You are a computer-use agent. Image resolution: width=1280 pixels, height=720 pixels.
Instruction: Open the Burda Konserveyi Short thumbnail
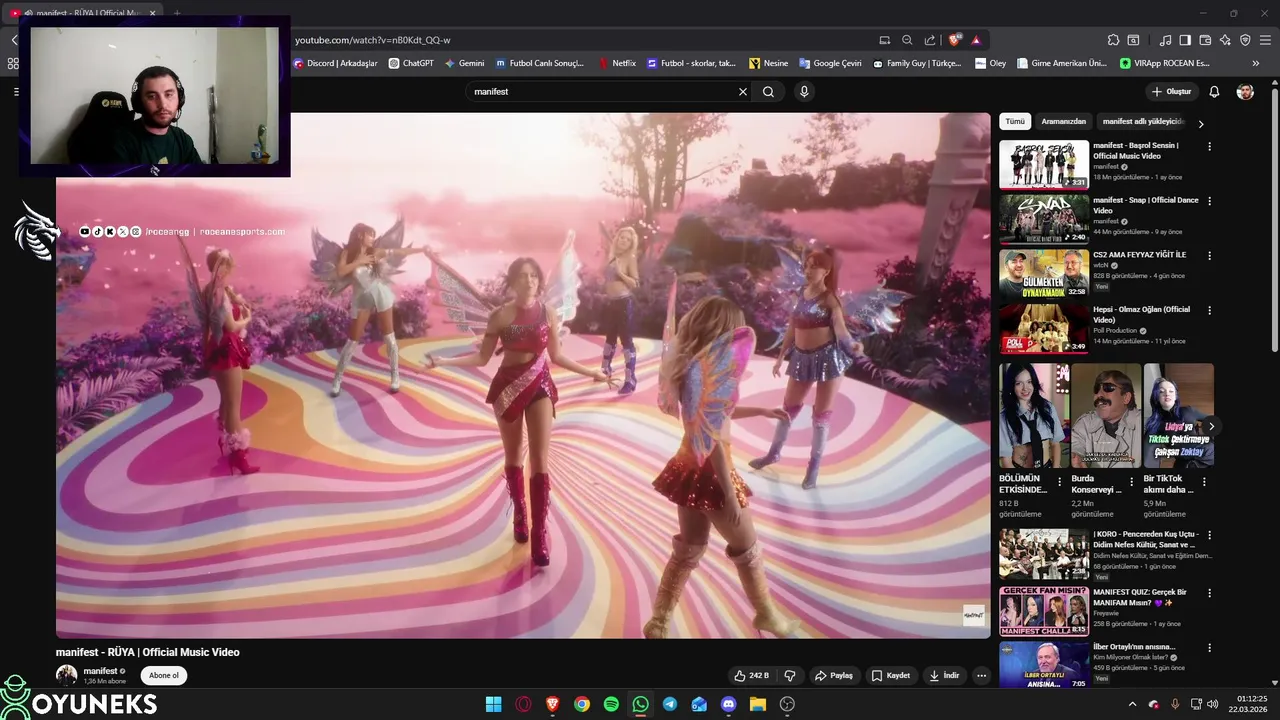pyautogui.click(x=1106, y=416)
